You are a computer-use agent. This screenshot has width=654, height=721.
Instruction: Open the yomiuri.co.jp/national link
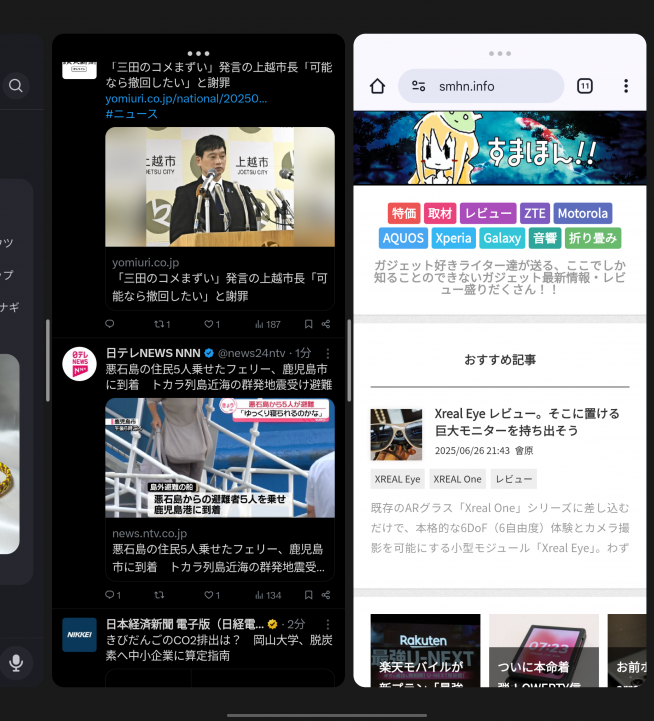[x=186, y=98]
